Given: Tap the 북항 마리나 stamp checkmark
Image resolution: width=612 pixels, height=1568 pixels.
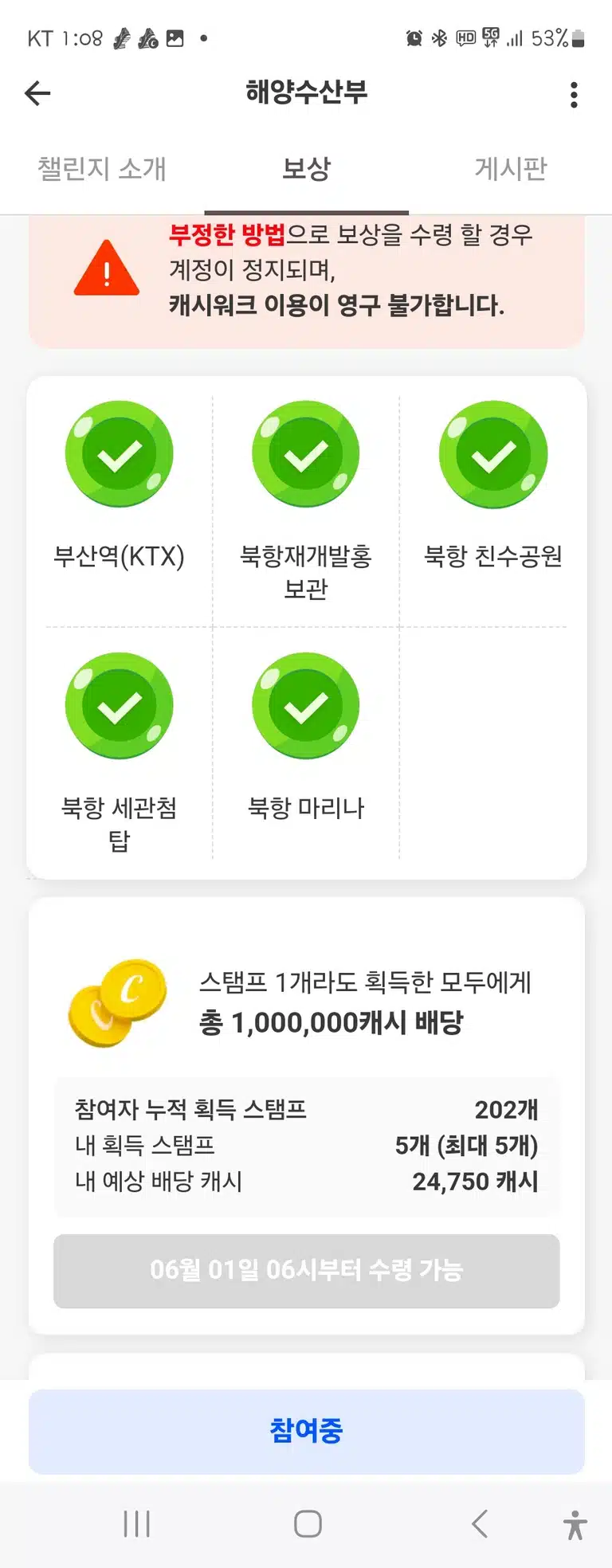Looking at the screenshot, I should click(306, 706).
